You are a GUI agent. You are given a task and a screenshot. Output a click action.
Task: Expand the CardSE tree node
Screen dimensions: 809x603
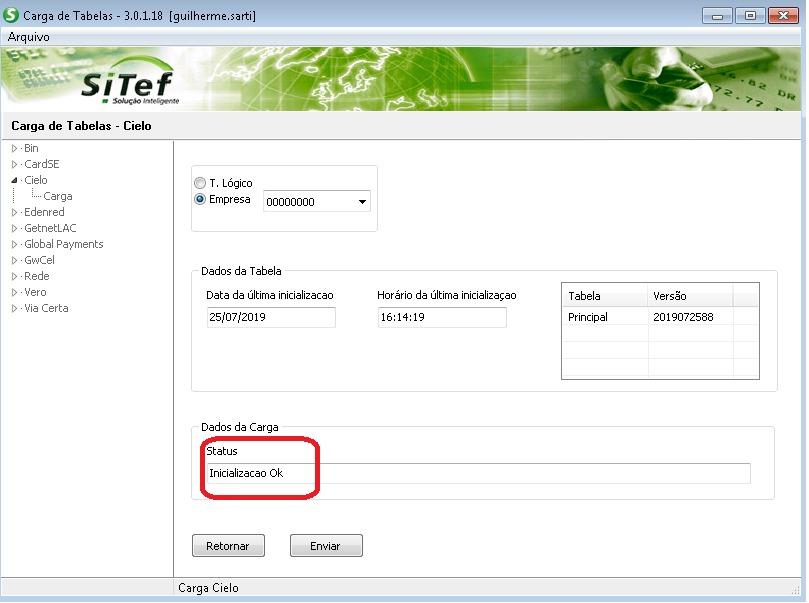[14, 165]
